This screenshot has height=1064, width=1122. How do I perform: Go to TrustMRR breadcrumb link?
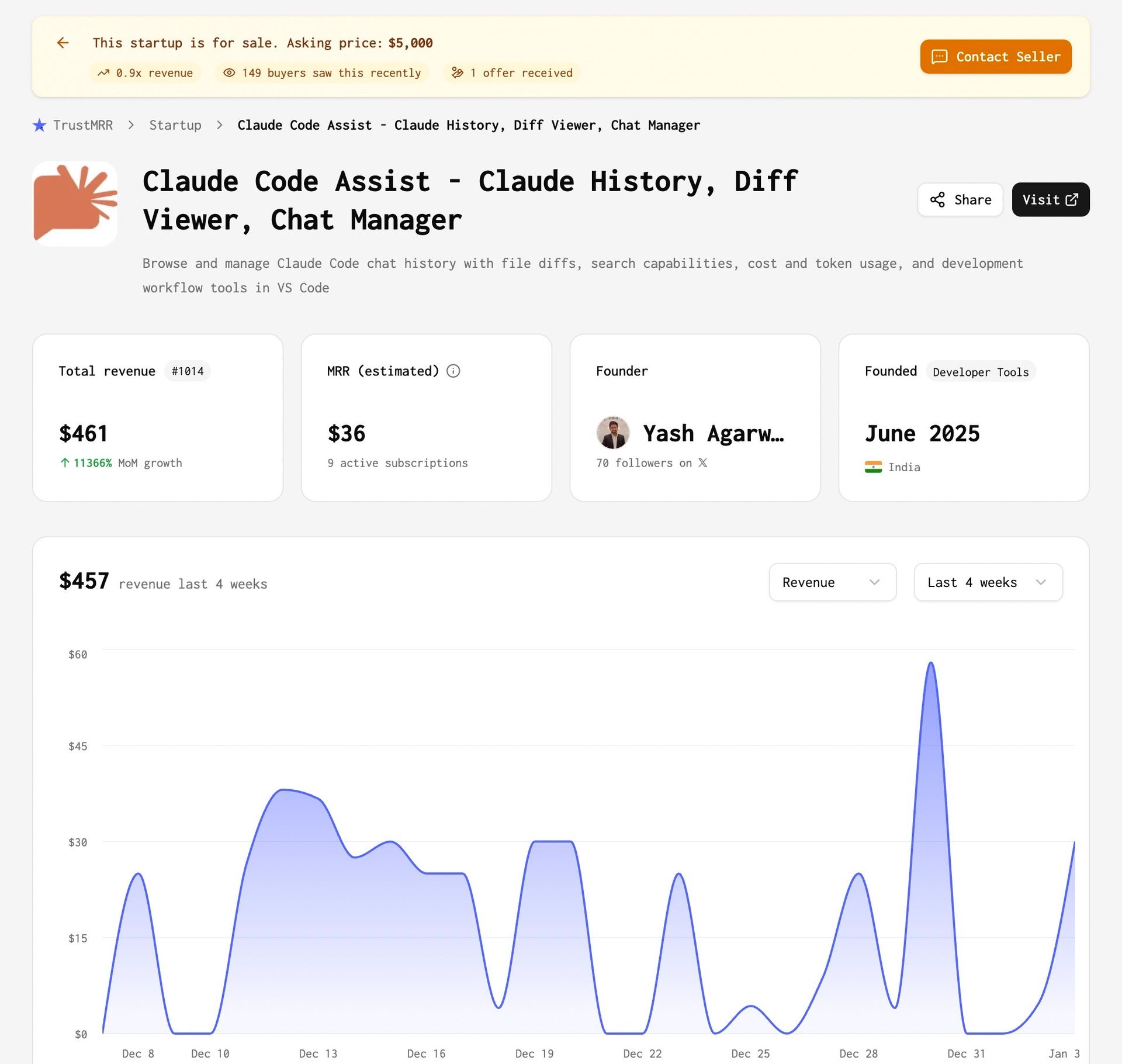83,125
